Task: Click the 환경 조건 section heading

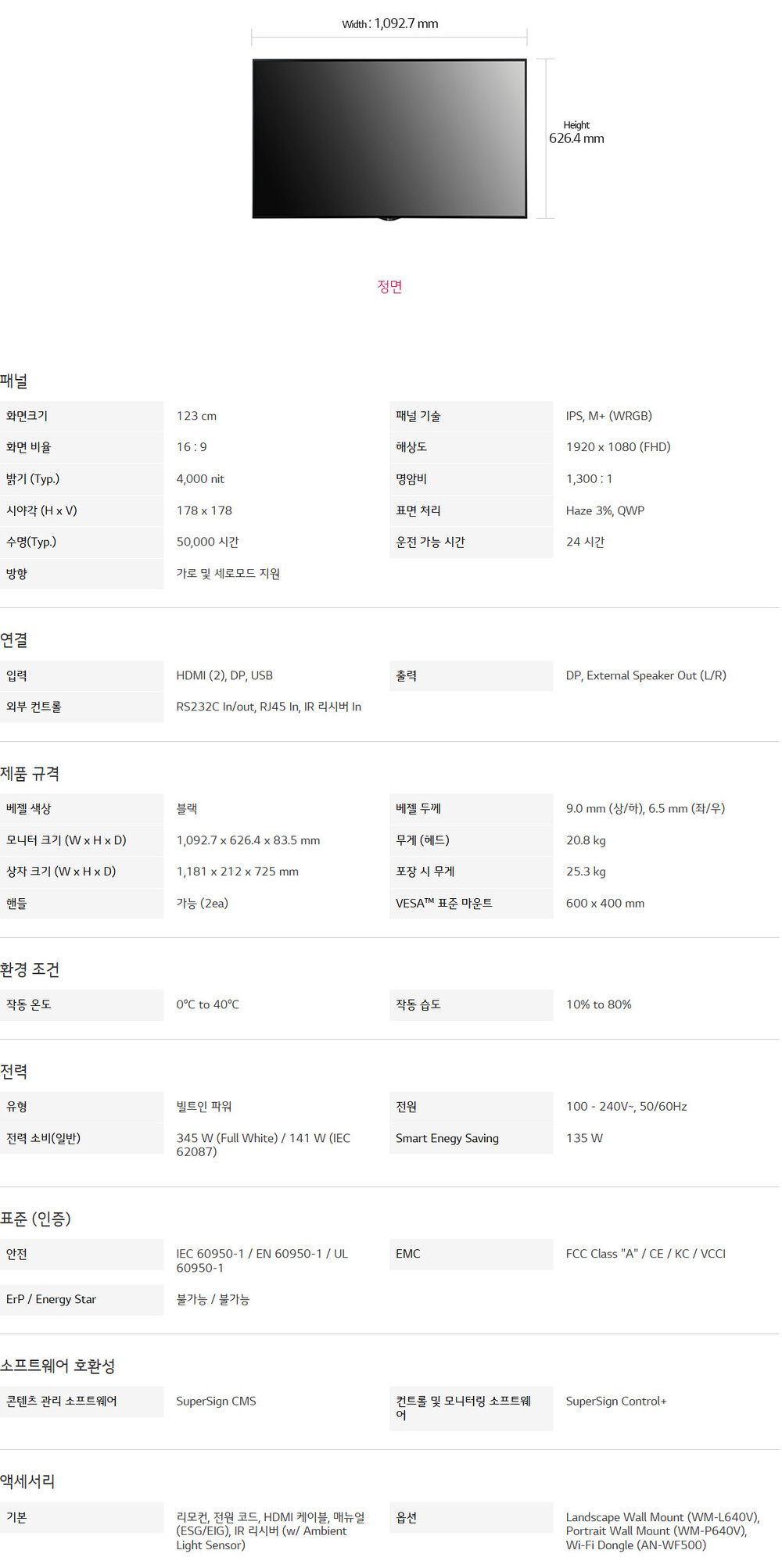Action: point(30,970)
